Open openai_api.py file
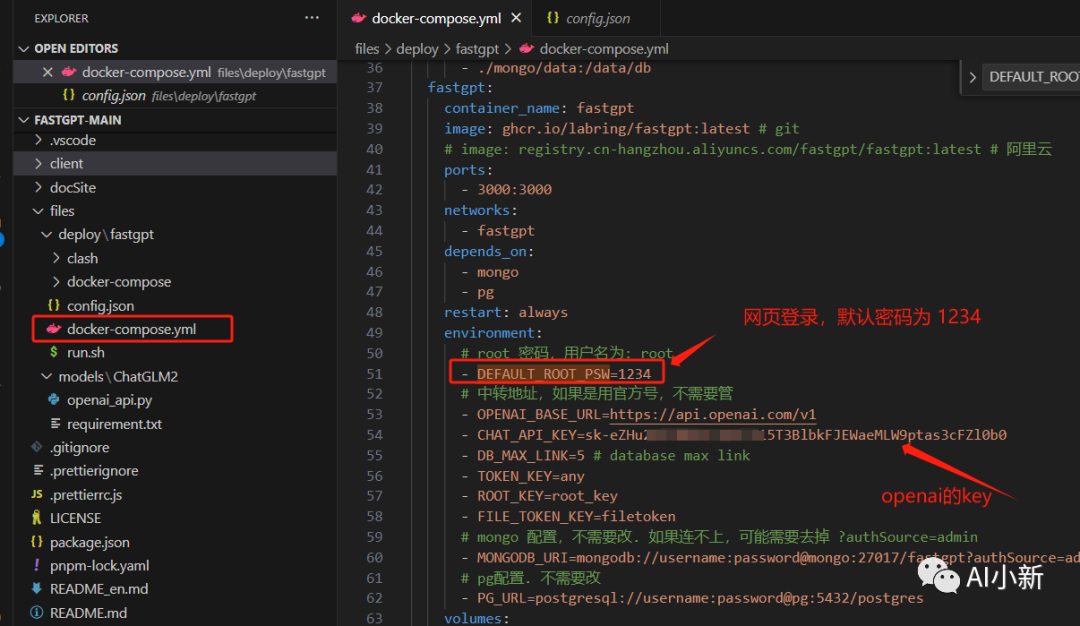 (110, 400)
